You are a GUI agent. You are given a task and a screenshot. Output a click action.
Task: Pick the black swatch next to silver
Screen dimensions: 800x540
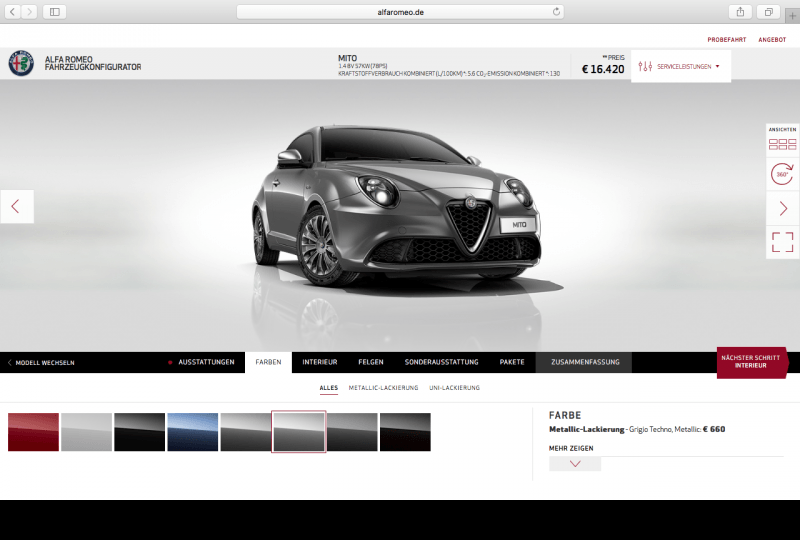tap(139, 432)
